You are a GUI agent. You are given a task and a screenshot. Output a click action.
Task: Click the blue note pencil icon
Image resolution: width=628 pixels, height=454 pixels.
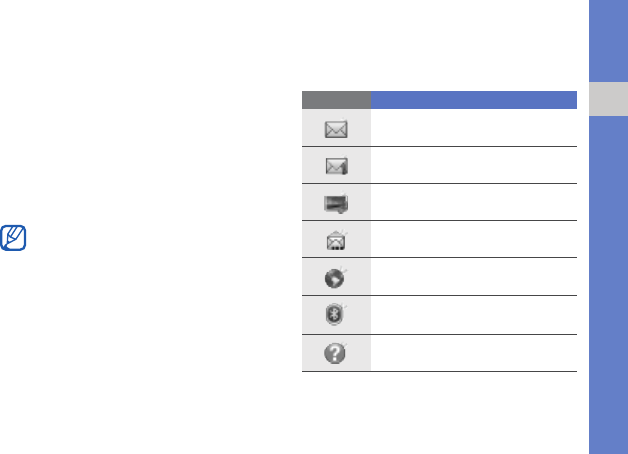[13, 238]
